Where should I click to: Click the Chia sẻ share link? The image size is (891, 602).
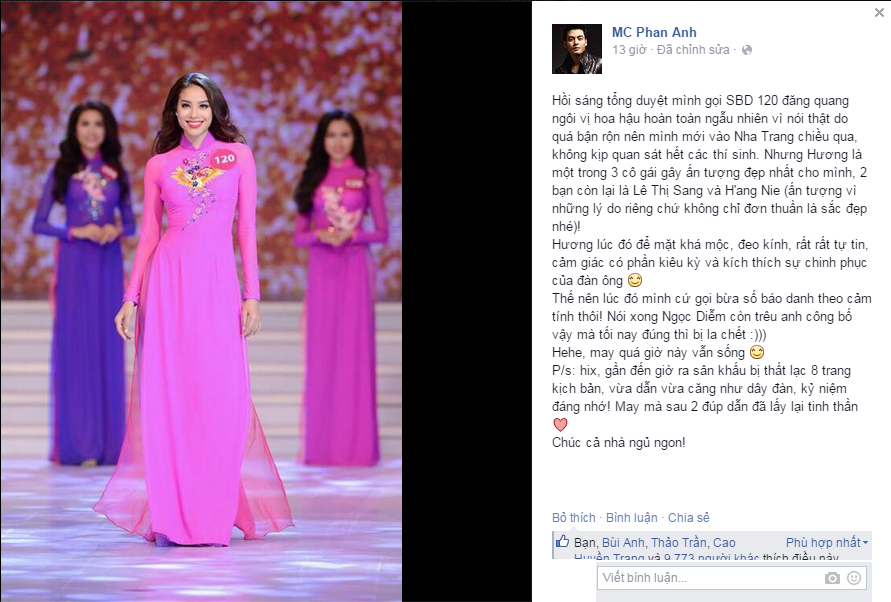tap(688, 518)
